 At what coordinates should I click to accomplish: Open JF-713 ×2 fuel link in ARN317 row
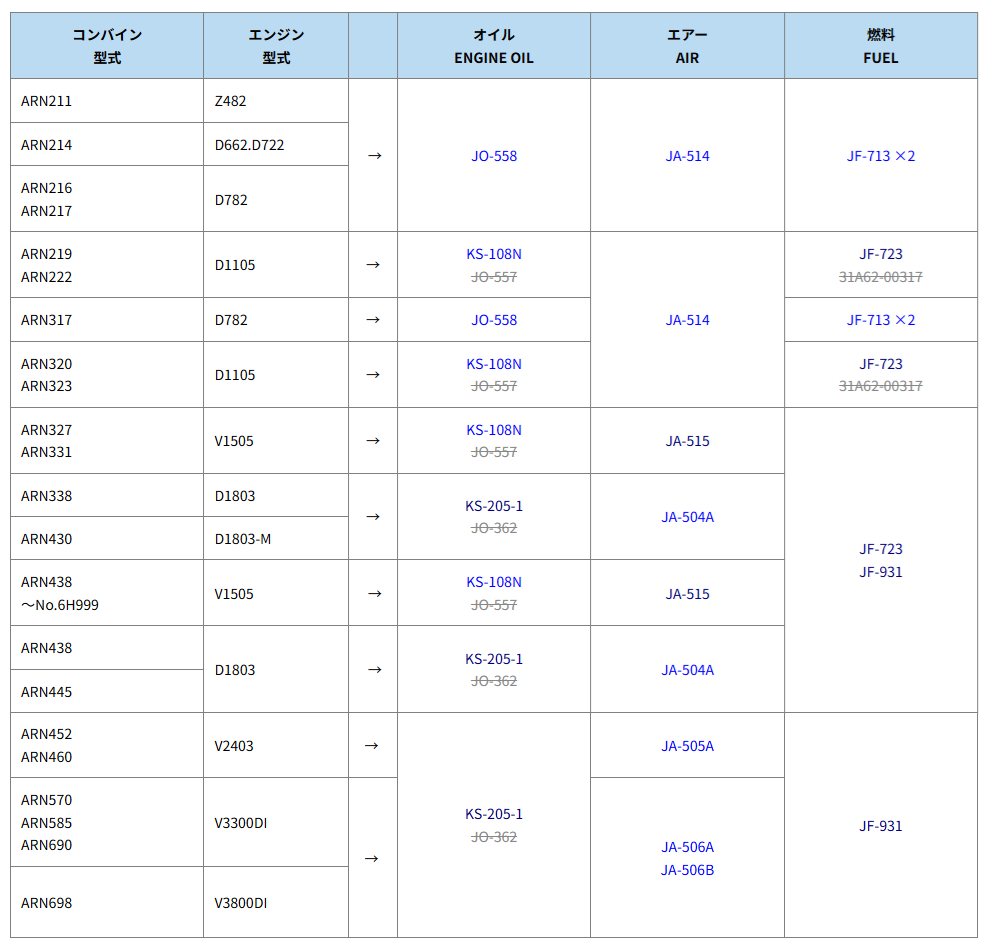pos(880,320)
